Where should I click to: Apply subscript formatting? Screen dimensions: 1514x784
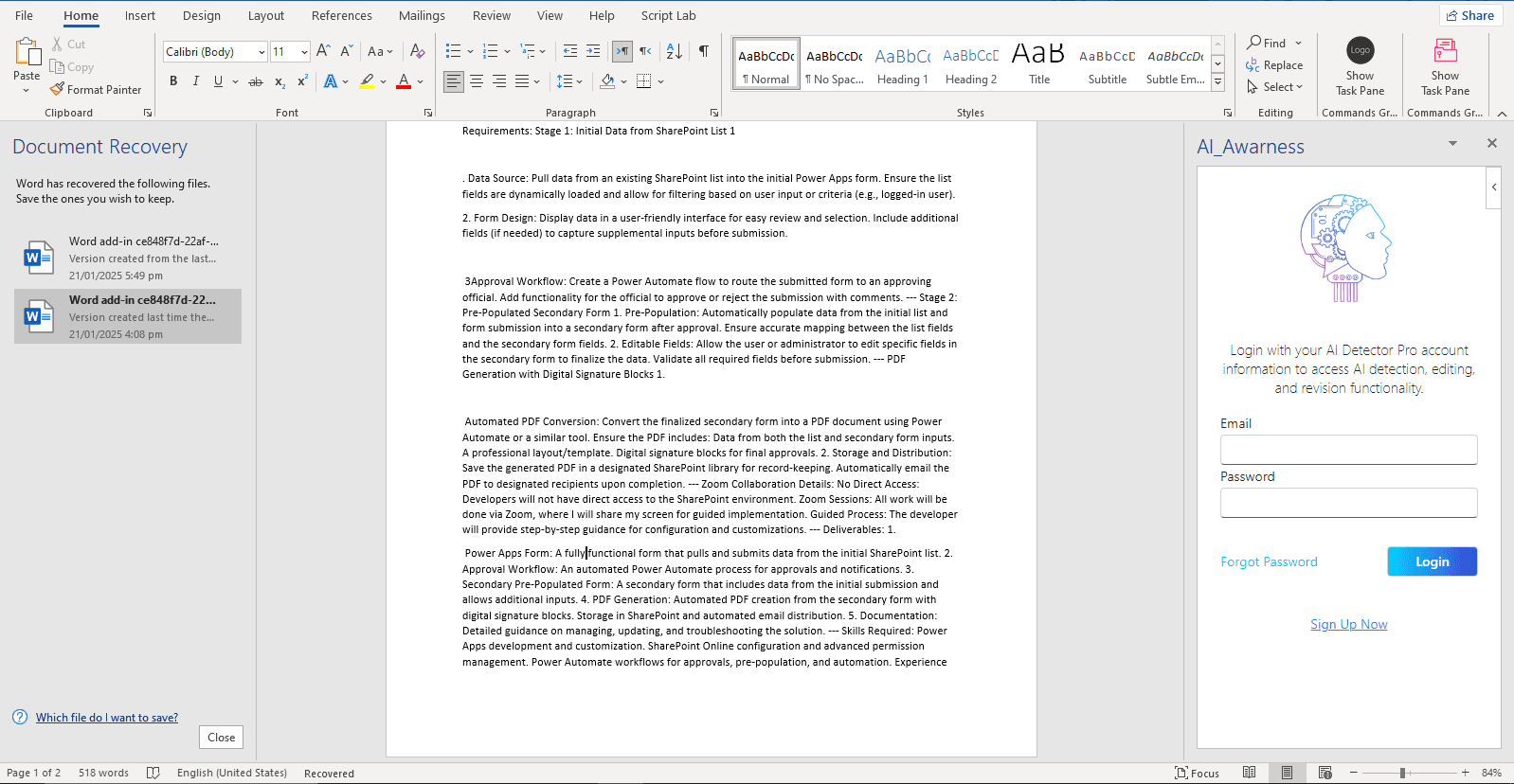pyautogui.click(x=279, y=82)
